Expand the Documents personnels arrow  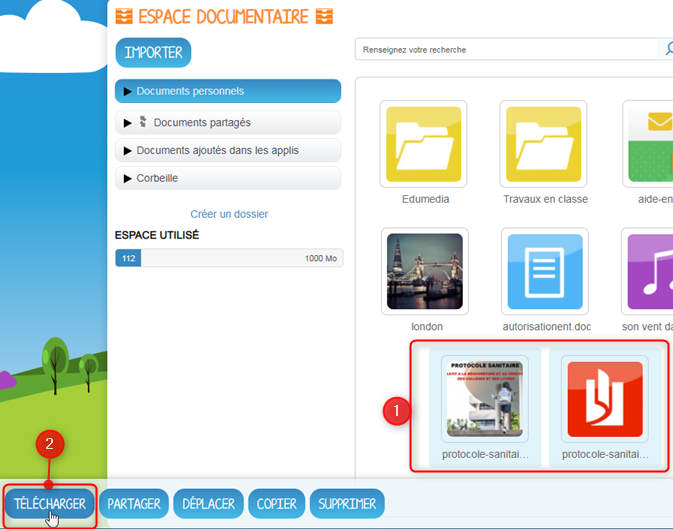(x=128, y=91)
